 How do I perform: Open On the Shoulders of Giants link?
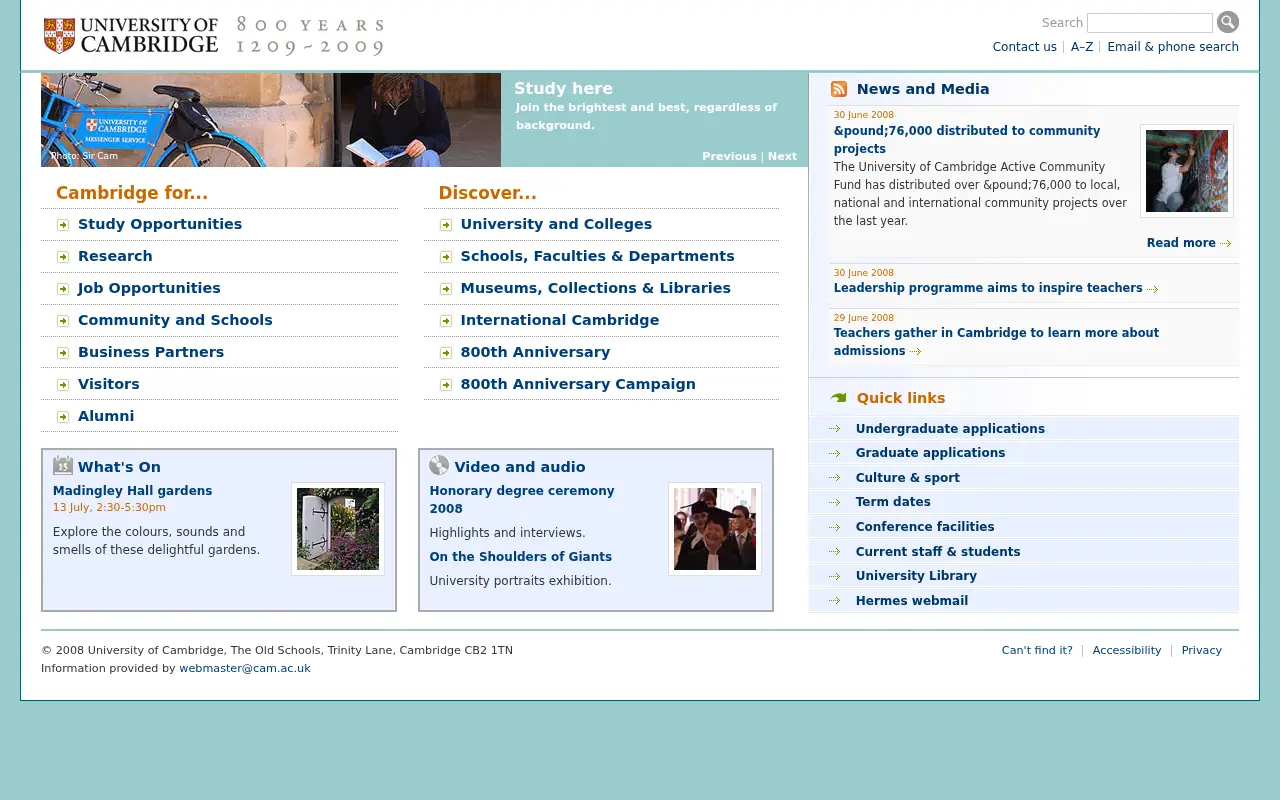tap(520, 557)
